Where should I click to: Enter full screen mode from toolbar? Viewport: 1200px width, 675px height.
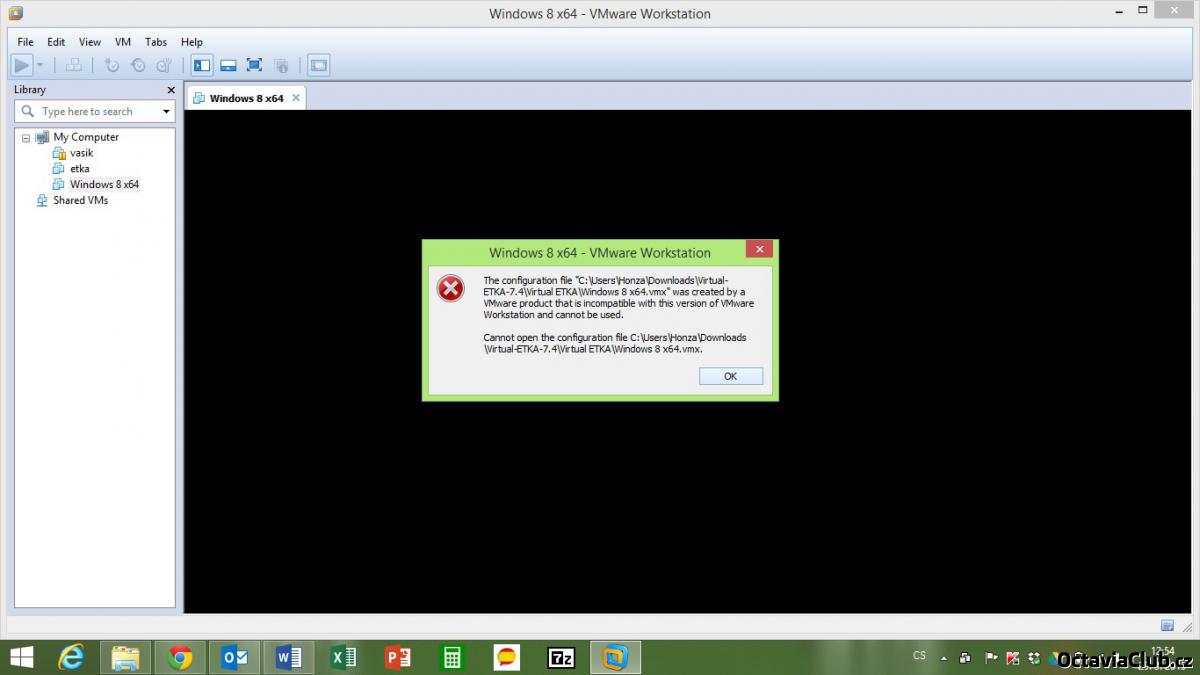254,65
